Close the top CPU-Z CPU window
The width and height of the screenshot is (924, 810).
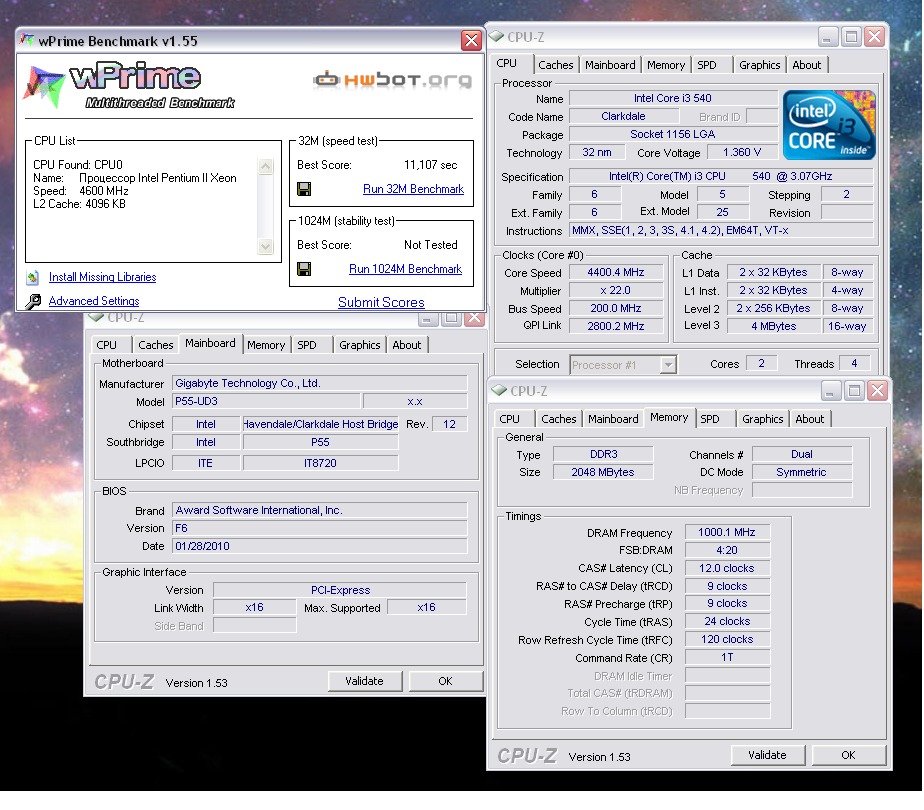(x=874, y=37)
